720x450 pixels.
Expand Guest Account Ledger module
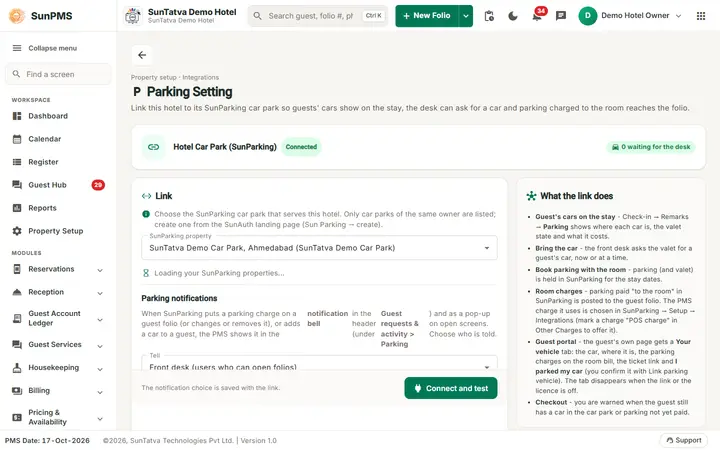coord(100,320)
